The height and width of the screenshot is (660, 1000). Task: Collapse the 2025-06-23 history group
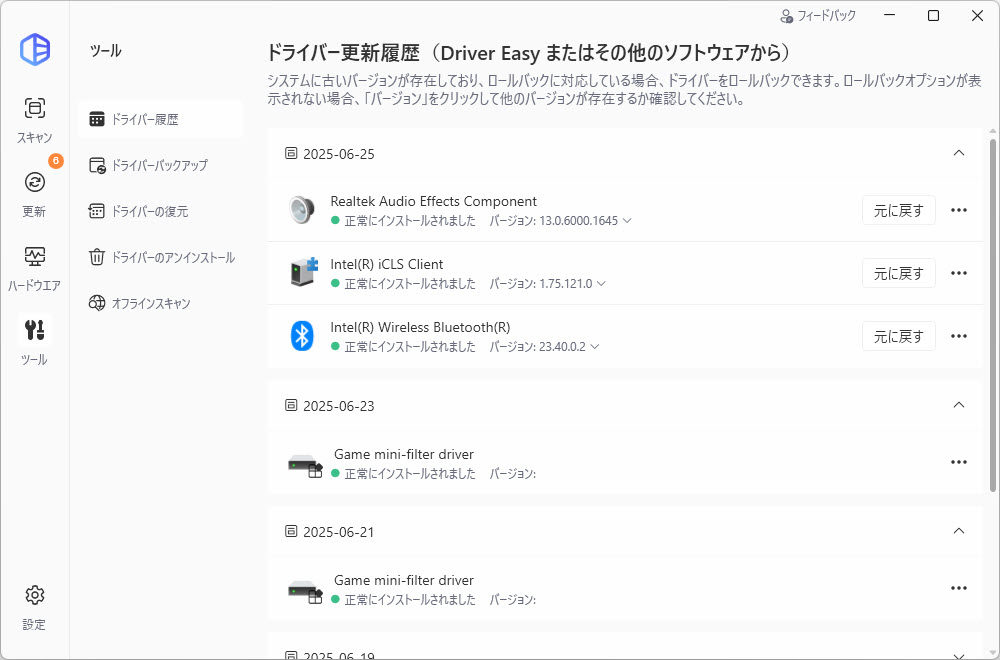pos(959,405)
